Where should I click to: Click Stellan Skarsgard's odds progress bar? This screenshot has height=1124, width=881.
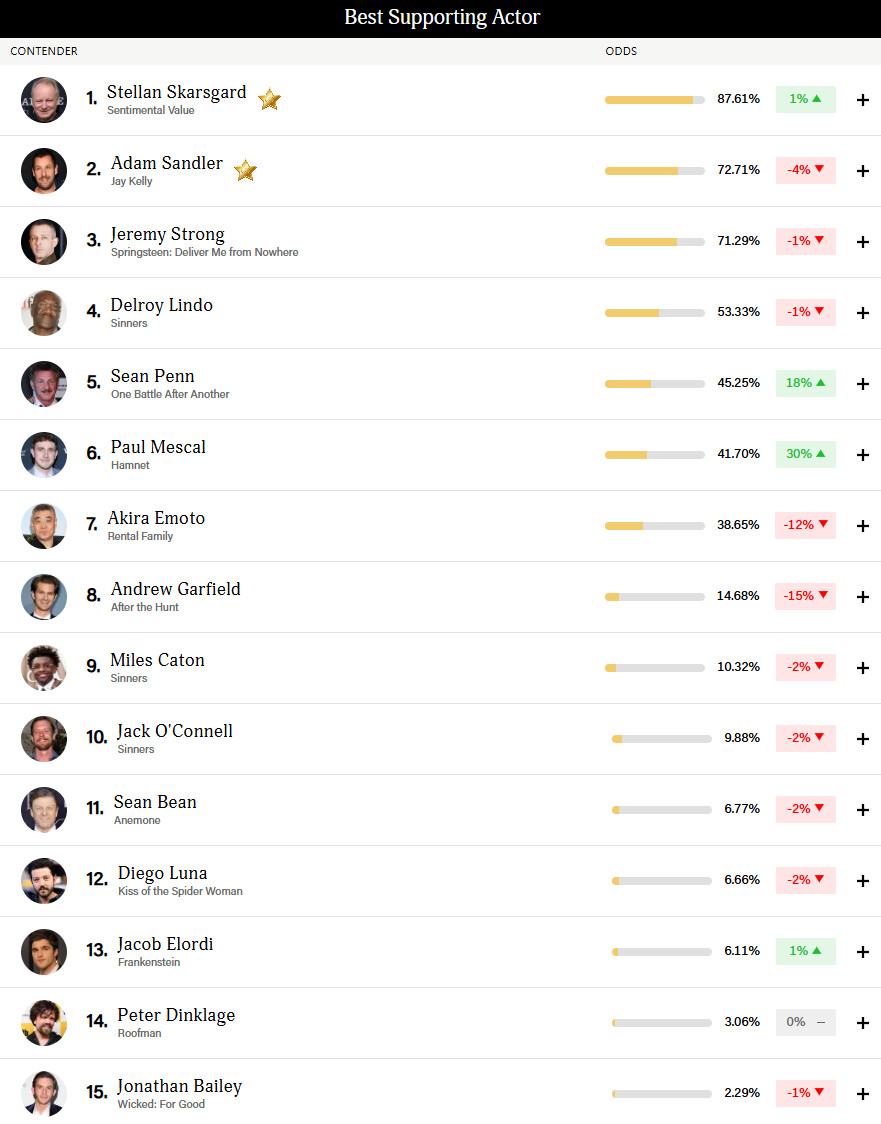pyautogui.click(x=654, y=100)
